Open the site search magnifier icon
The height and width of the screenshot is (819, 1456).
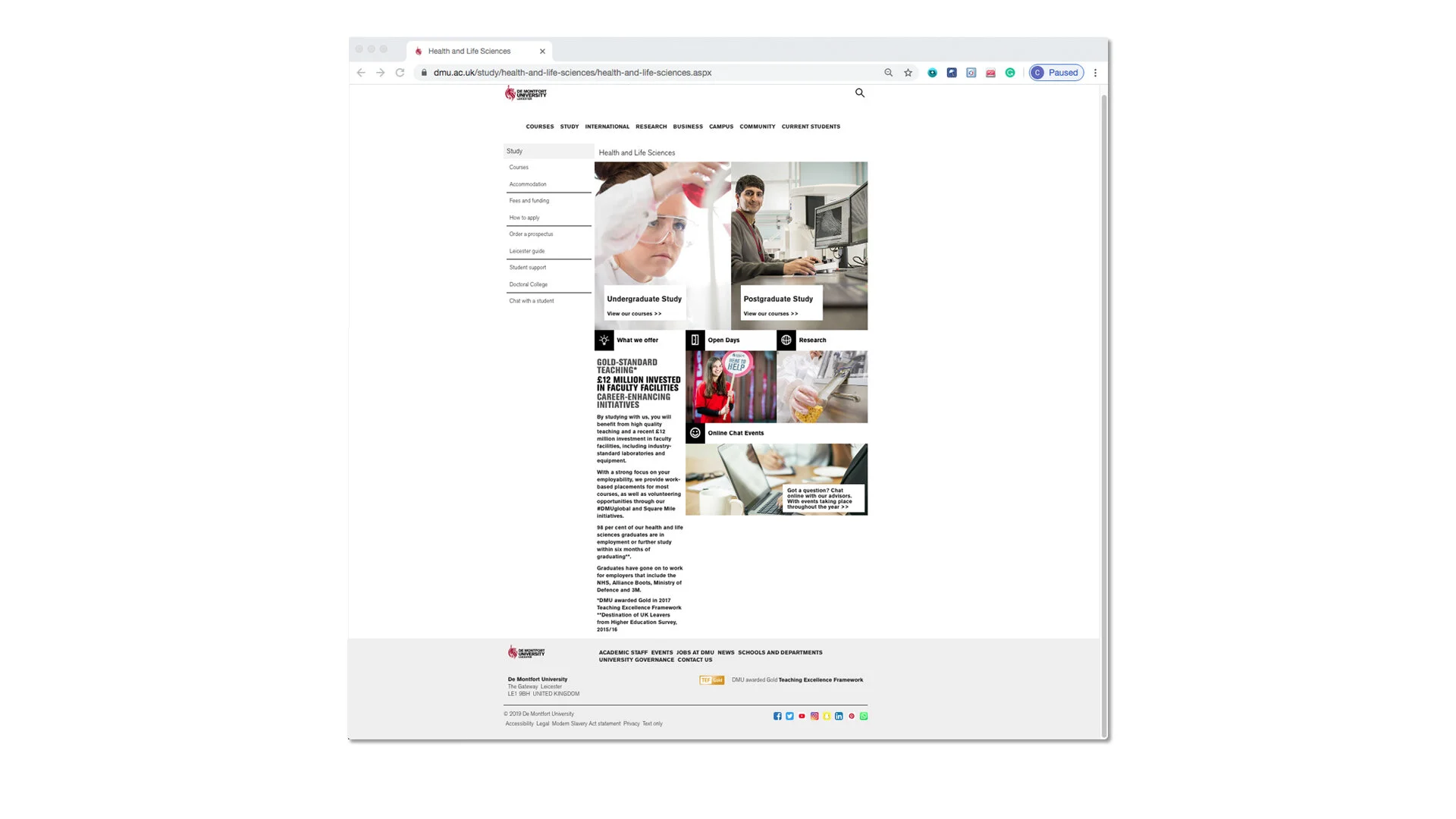[859, 93]
